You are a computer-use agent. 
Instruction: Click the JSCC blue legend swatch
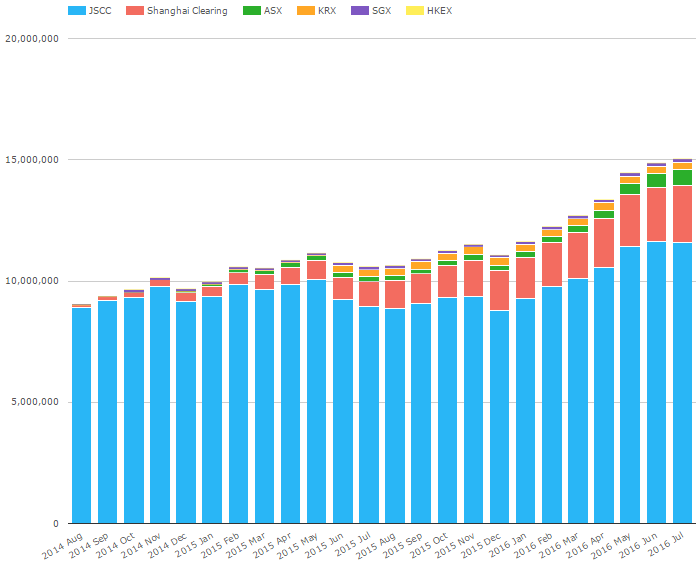tap(77, 11)
